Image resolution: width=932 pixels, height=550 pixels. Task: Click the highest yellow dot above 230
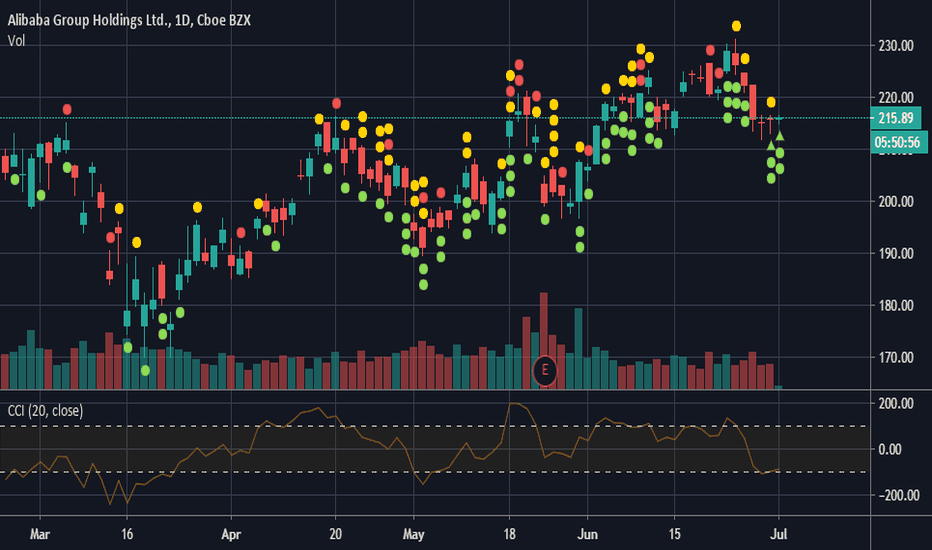736,26
